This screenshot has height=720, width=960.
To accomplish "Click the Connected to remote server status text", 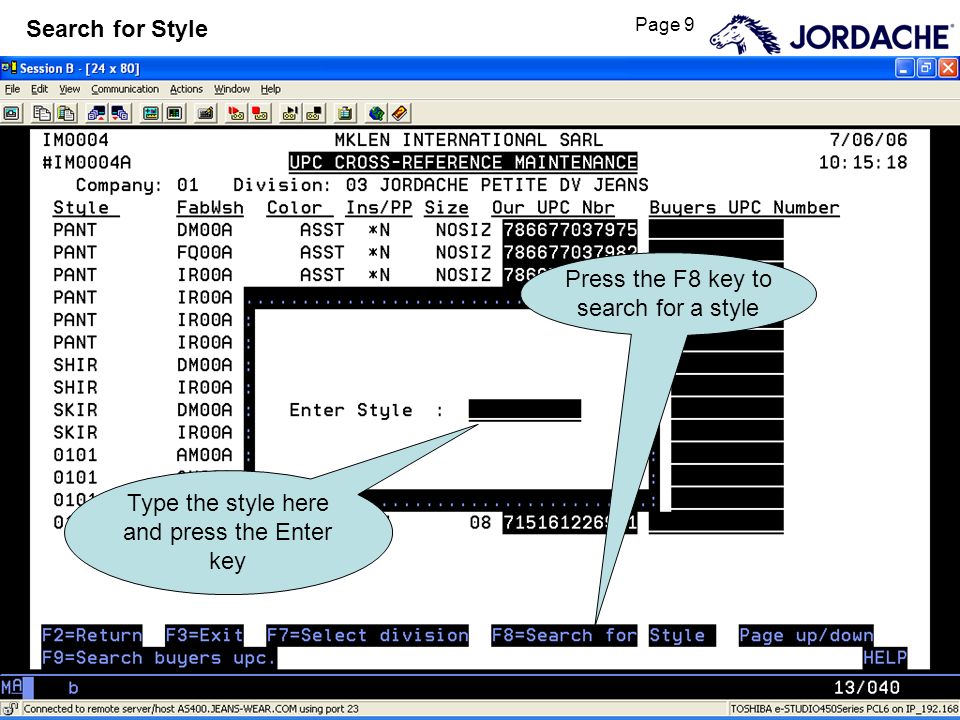I will pos(191,709).
